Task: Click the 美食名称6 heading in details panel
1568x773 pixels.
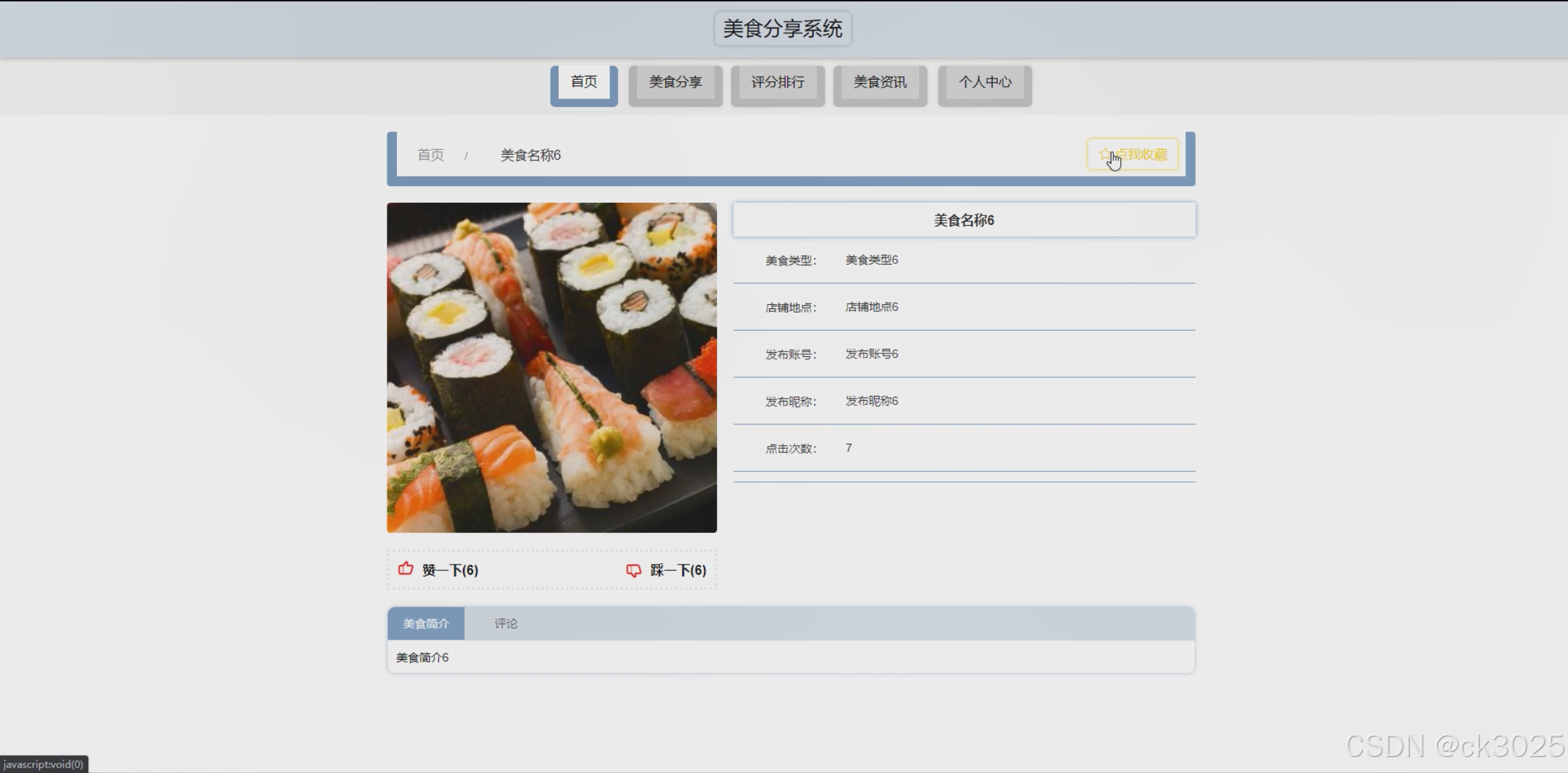Action: tap(963, 220)
